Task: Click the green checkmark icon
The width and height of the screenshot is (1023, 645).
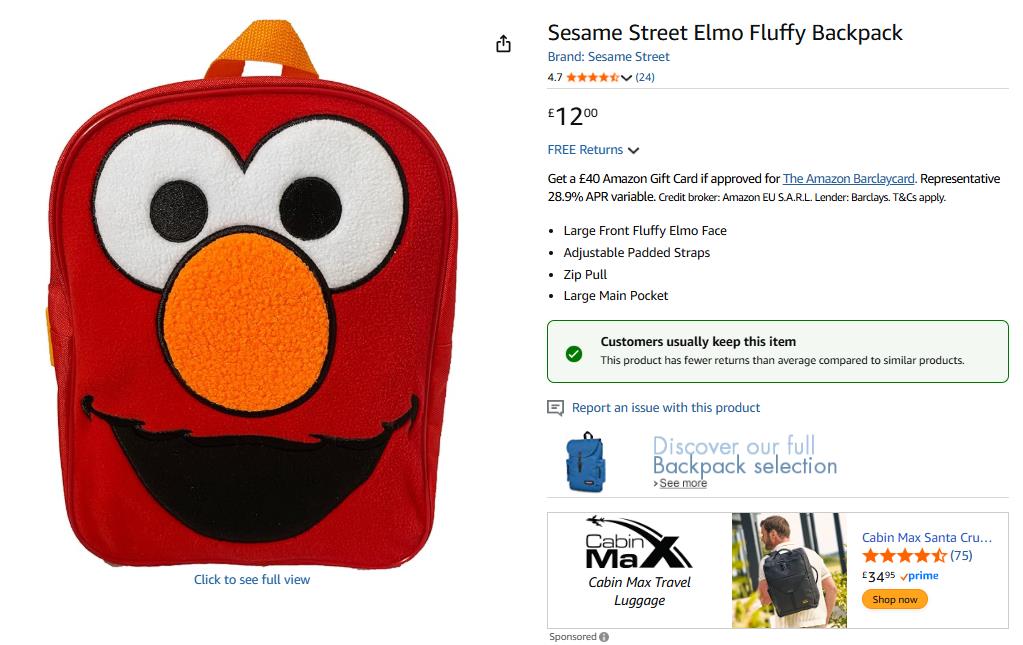Action: tap(574, 353)
